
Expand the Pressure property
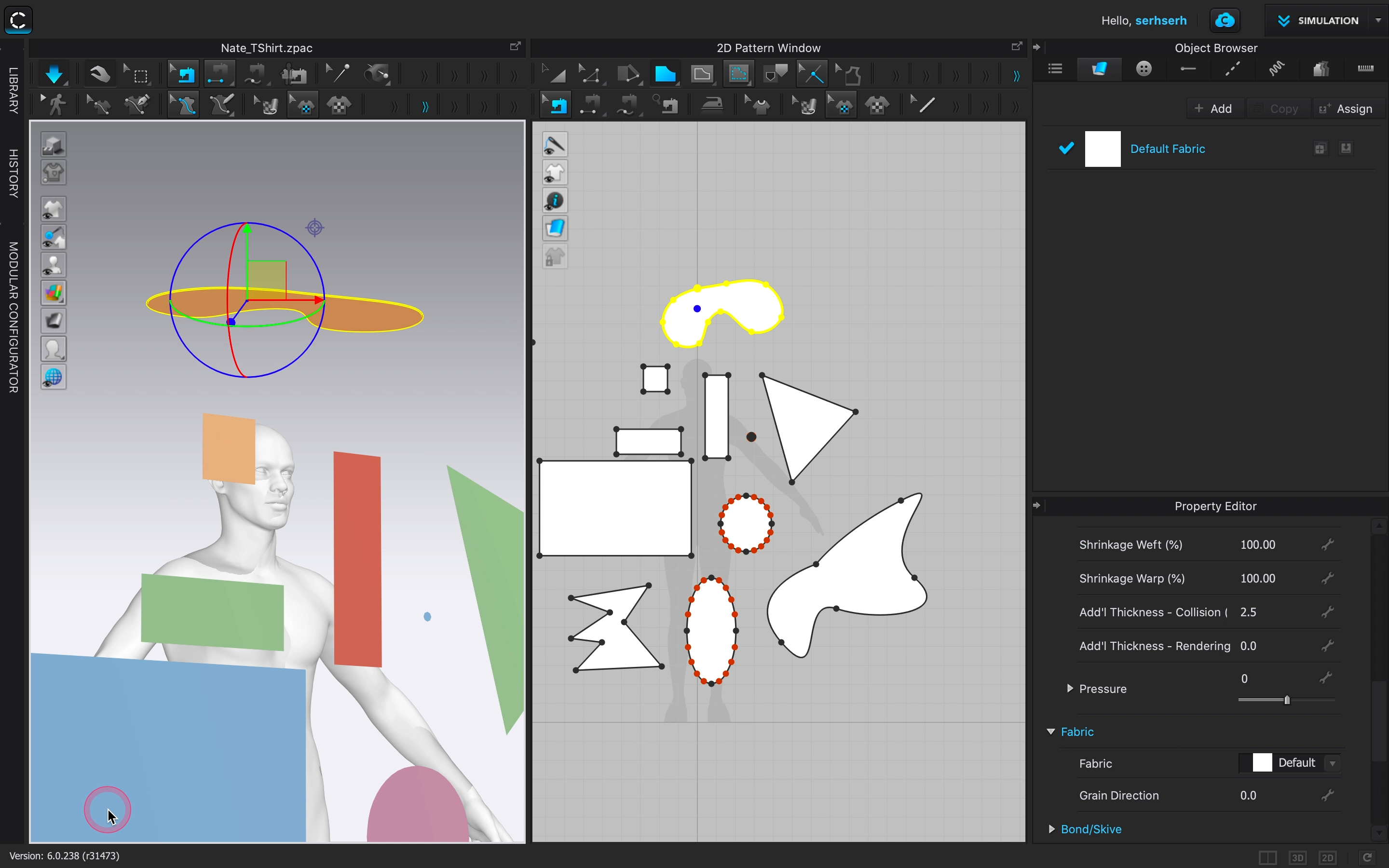pyautogui.click(x=1069, y=688)
